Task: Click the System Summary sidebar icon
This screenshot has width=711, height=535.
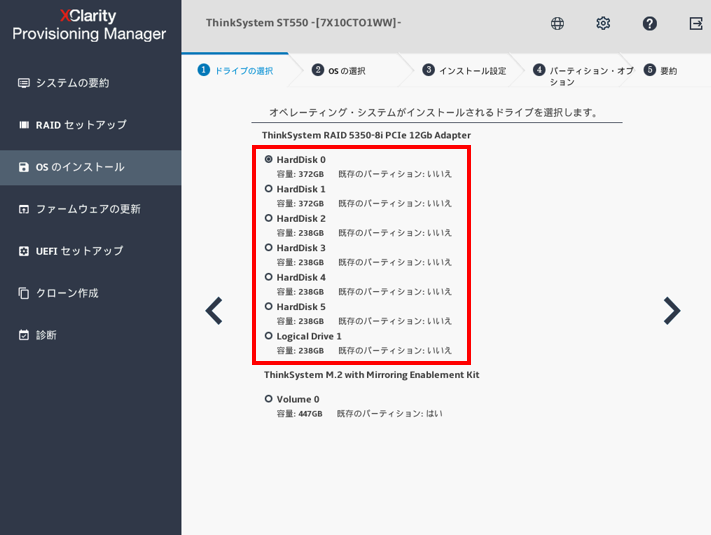Action: pos(24,83)
